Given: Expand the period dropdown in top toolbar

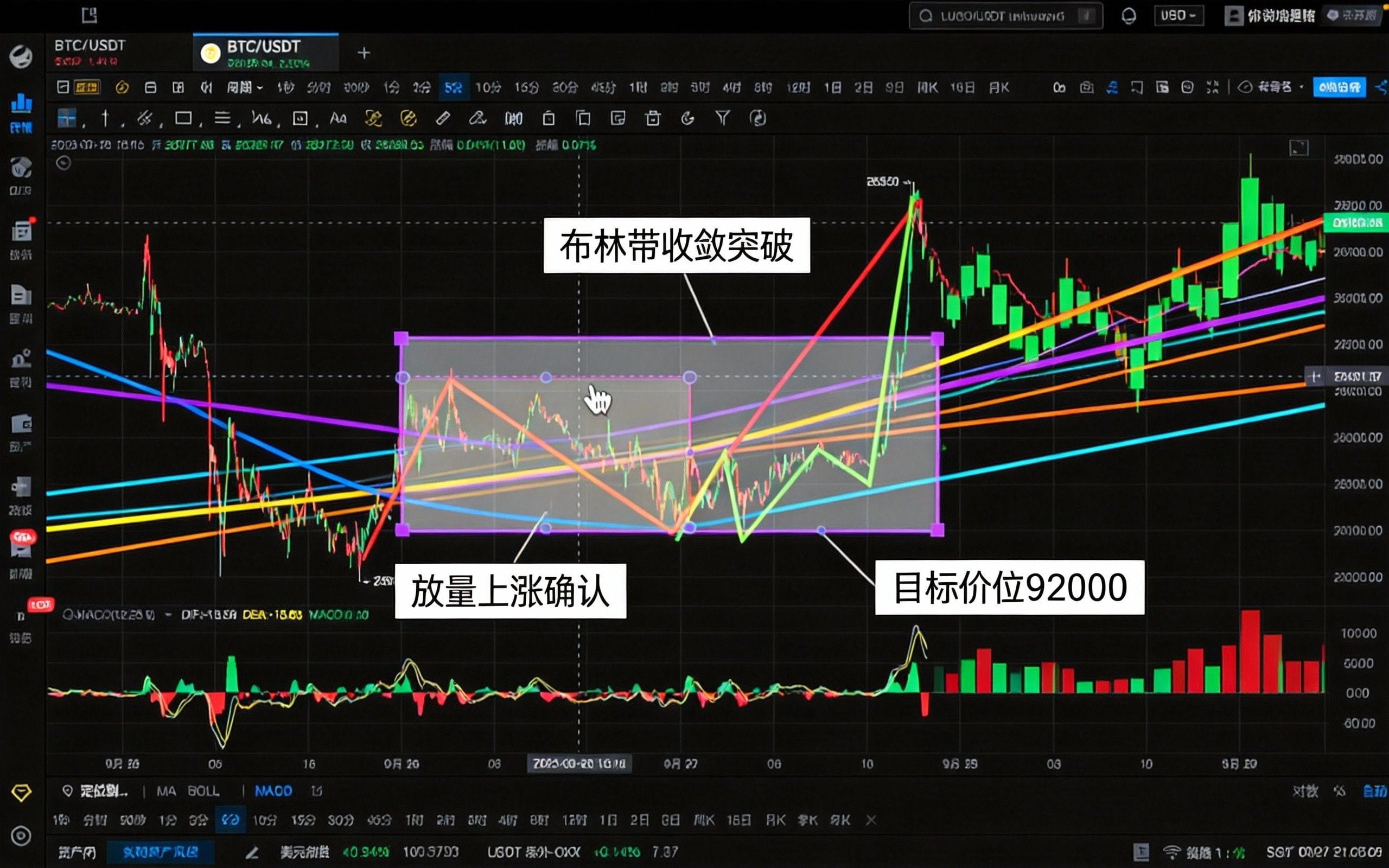Looking at the screenshot, I should point(245,88).
